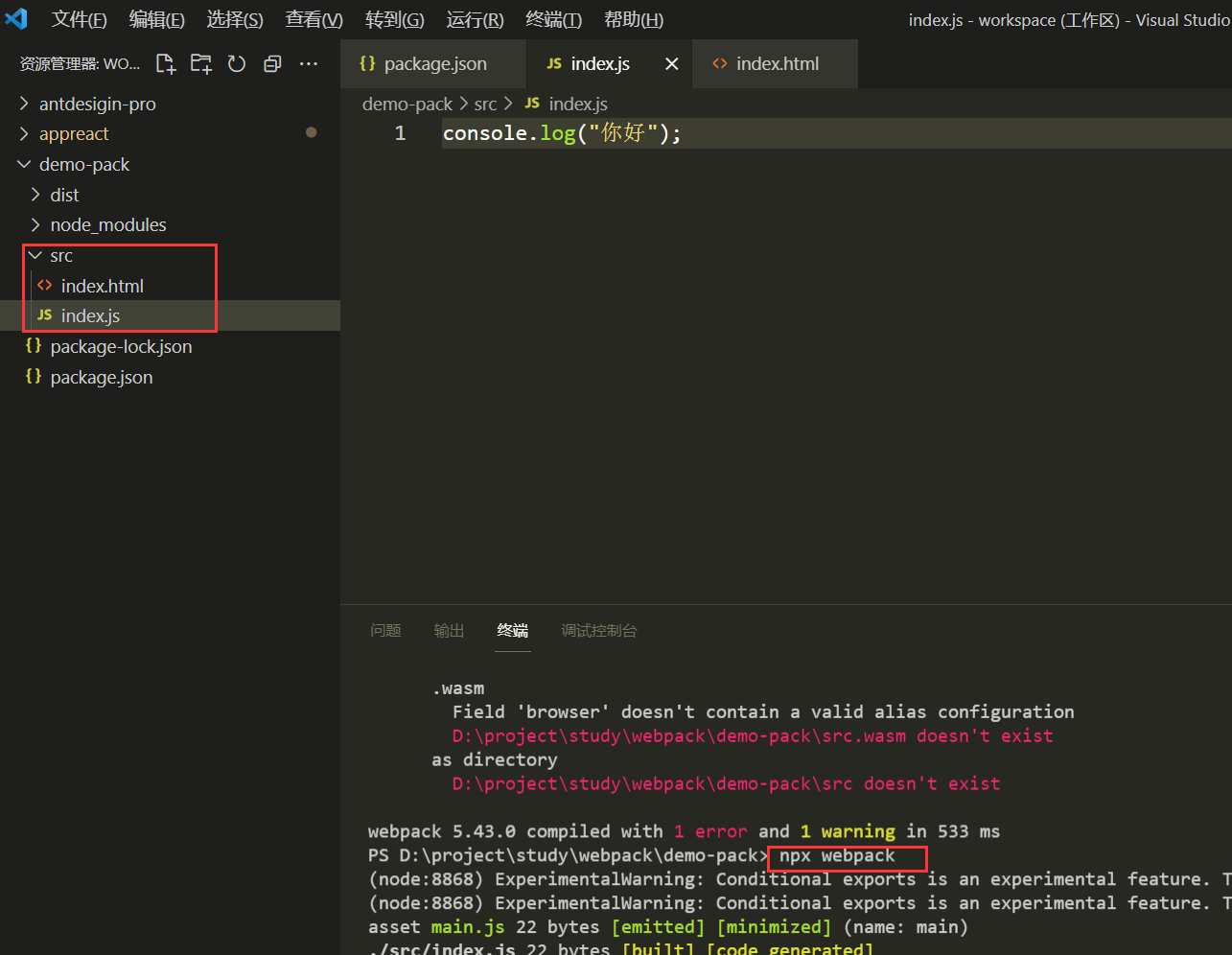Image resolution: width=1232 pixels, height=955 pixels.
Task: Open the 查看(V) menu
Action: [x=314, y=19]
